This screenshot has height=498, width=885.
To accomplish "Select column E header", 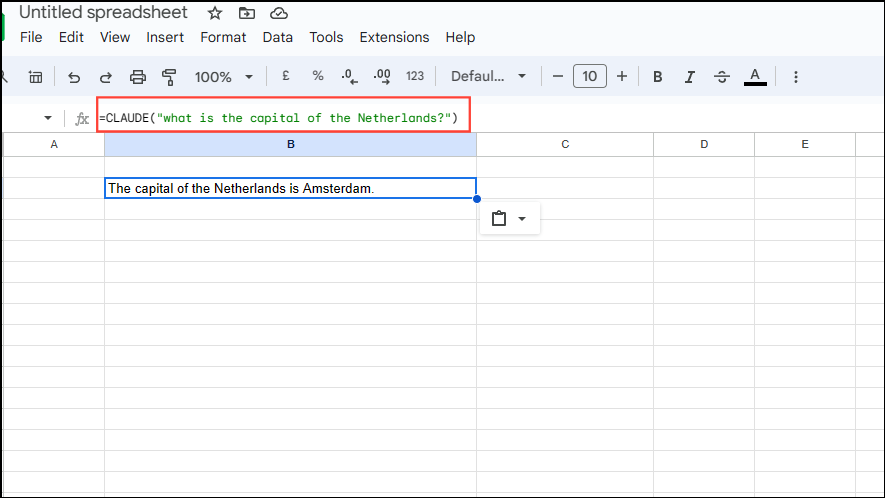I will 805,145.
